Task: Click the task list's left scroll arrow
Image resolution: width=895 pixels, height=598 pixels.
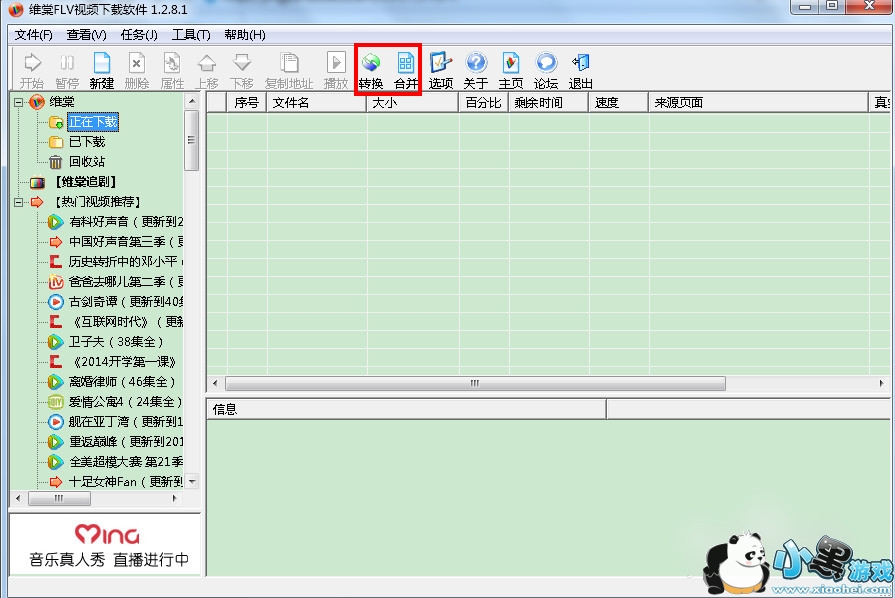Action: (x=215, y=383)
